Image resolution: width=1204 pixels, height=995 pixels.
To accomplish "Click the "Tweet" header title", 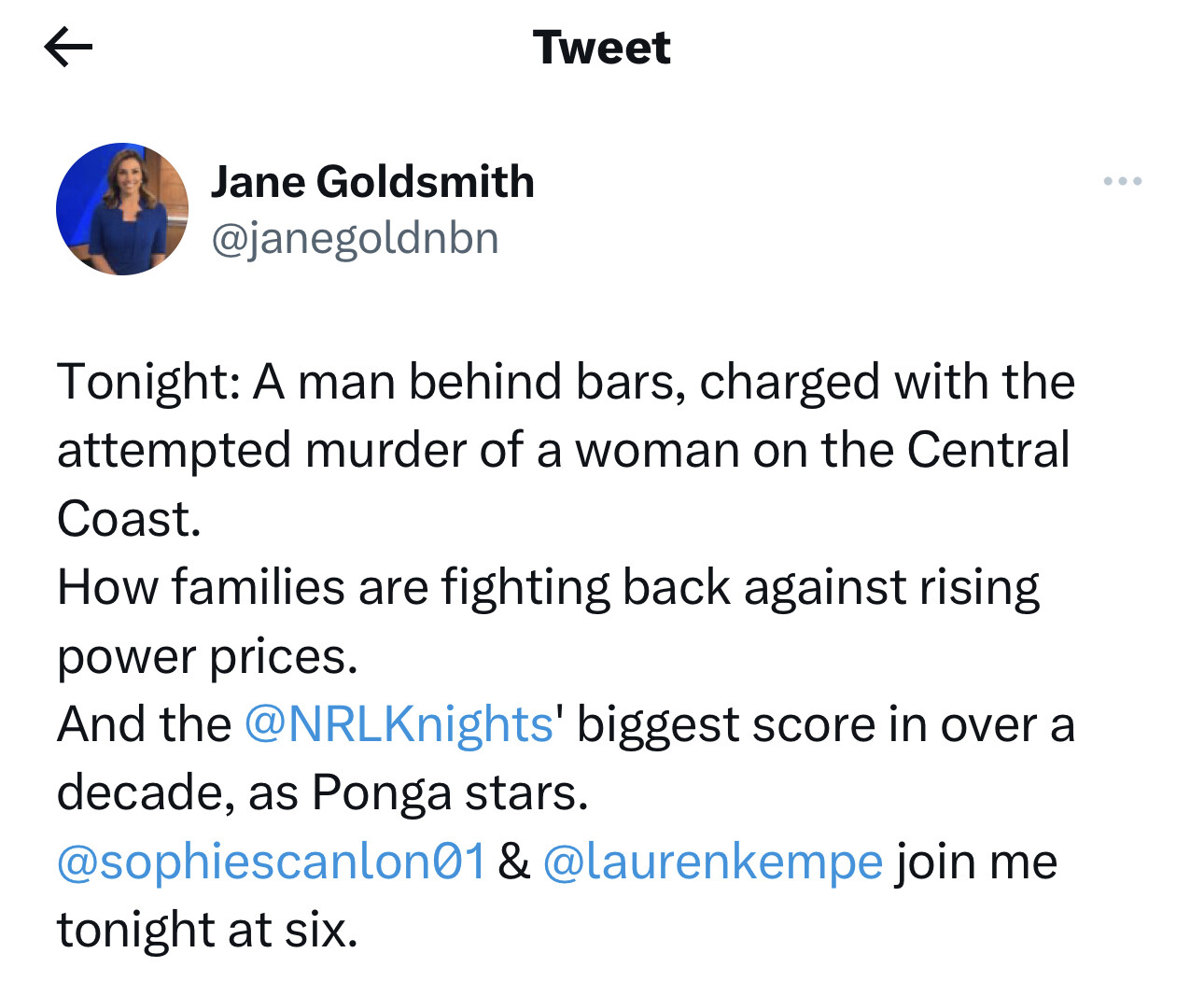I will tap(601, 48).
